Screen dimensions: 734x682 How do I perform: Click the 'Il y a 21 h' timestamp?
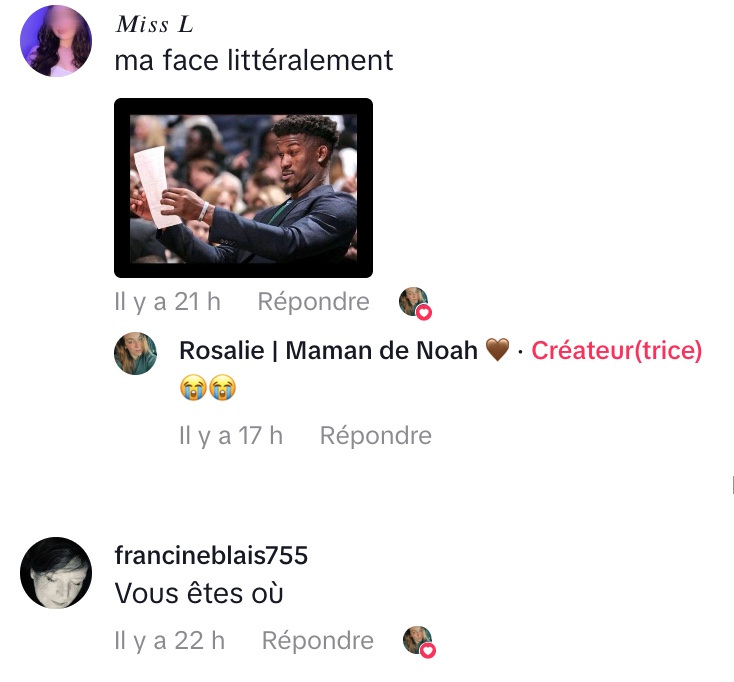tap(167, 301)
